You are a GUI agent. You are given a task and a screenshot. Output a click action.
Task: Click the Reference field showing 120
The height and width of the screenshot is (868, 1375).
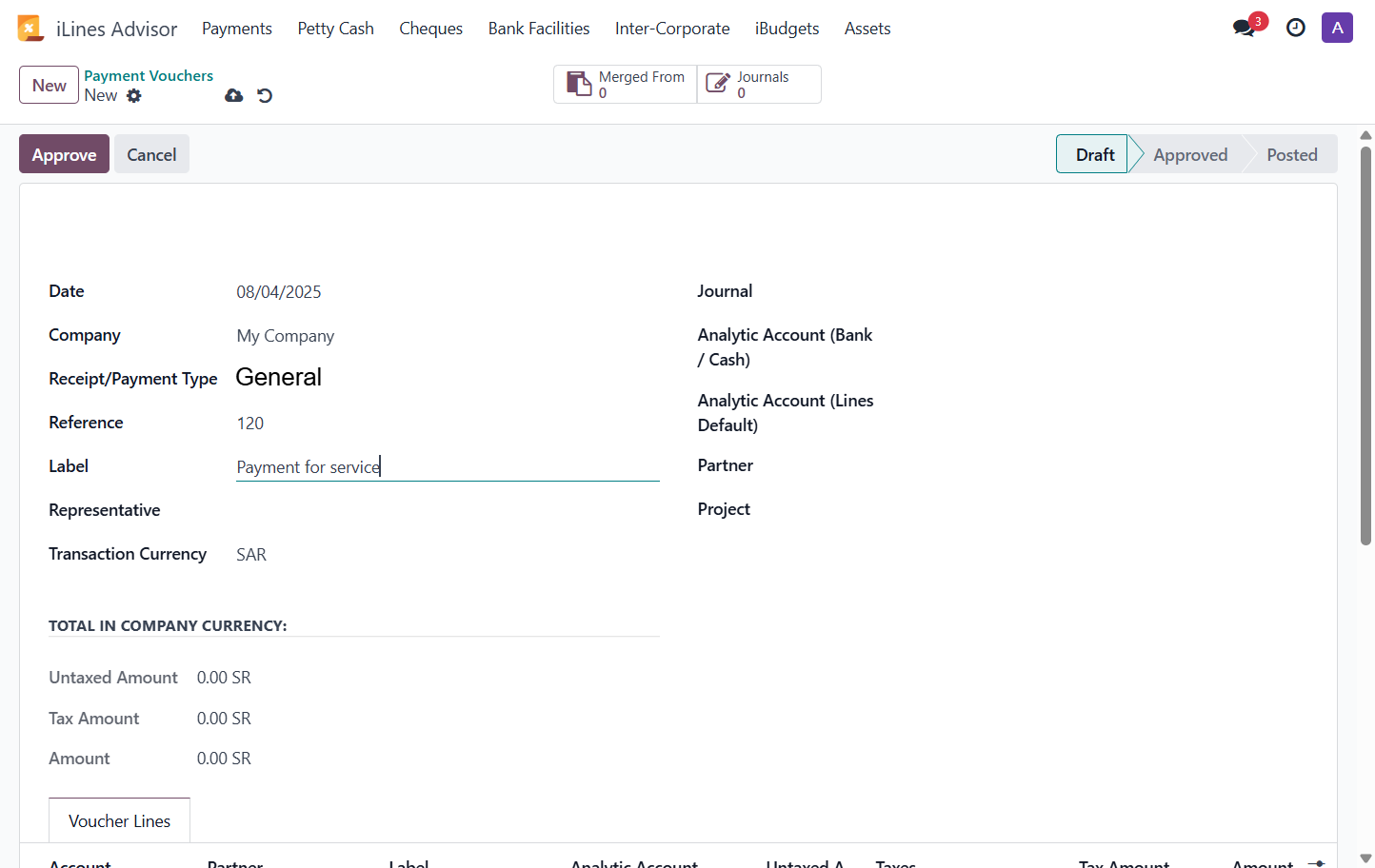448,424
